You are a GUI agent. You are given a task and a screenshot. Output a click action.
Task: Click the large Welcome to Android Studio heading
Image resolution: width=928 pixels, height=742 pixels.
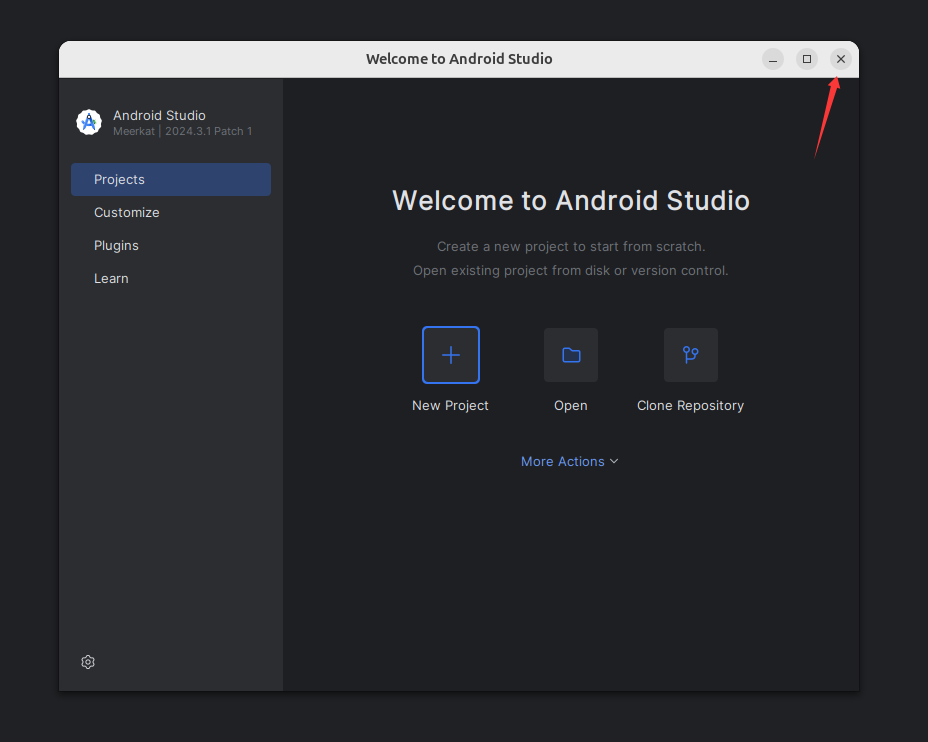coord(571,200)
